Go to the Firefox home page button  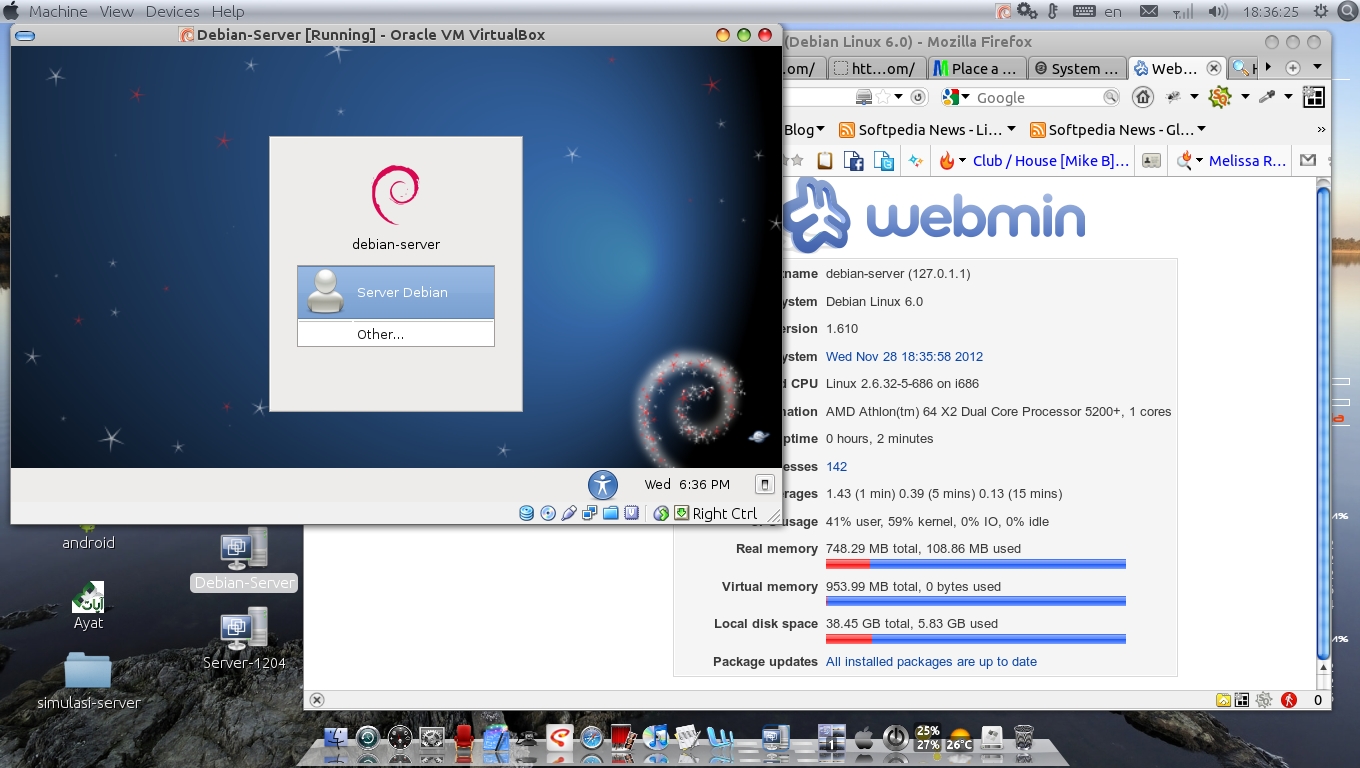point(1143,97)
